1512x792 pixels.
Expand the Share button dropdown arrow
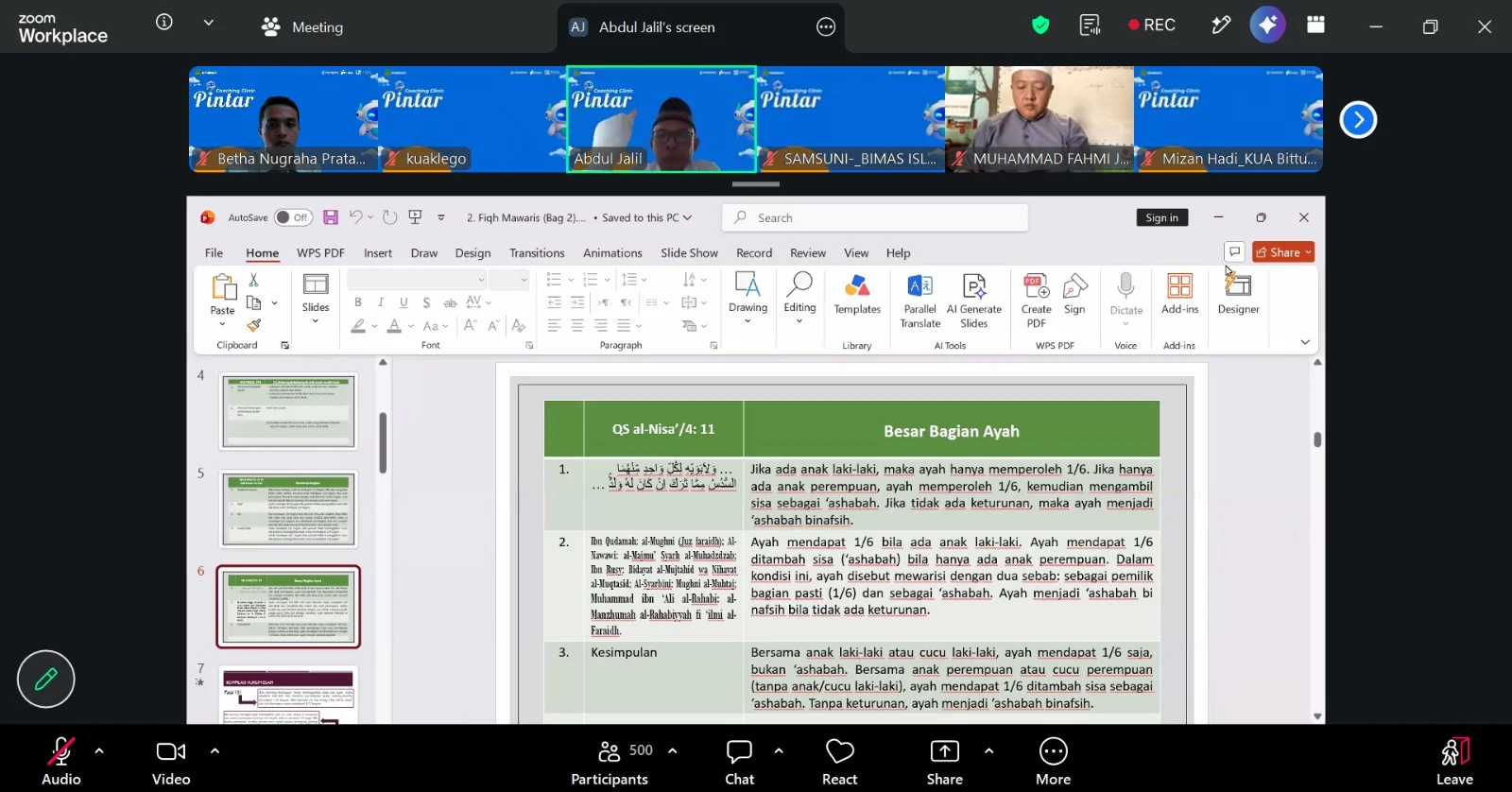[988, 751]
